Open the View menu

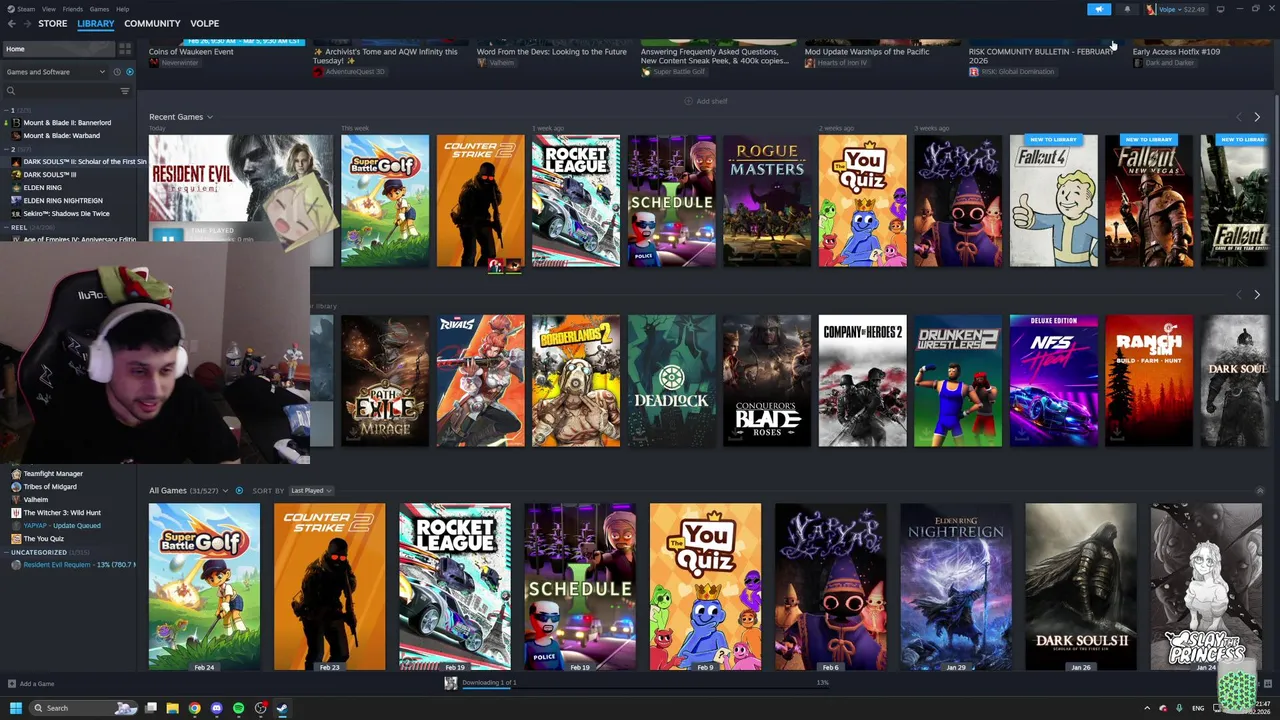click(48, 9)
